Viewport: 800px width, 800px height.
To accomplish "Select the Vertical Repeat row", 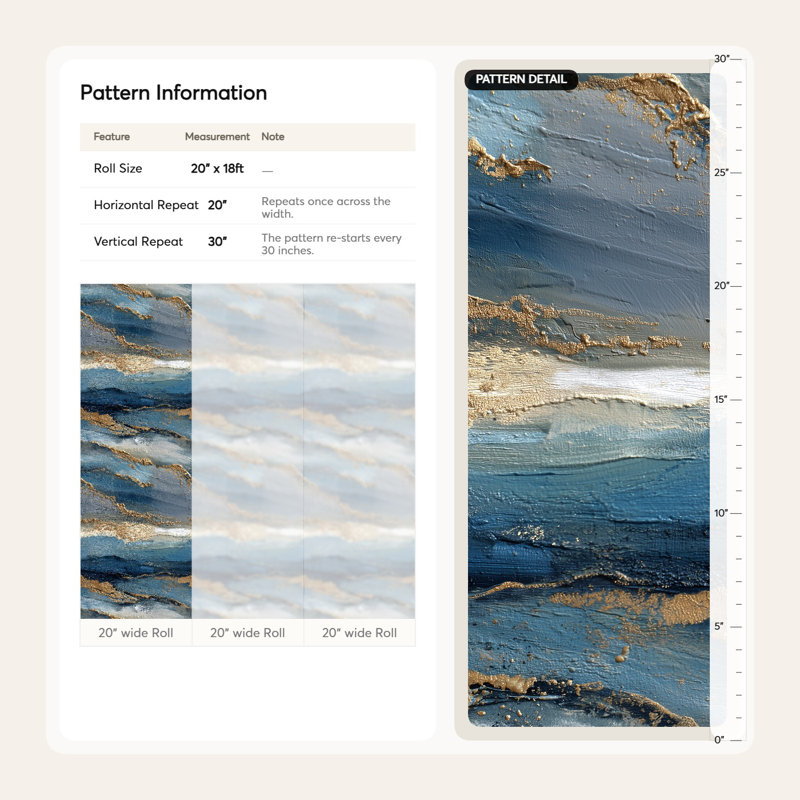I will [x=247, y=242].
